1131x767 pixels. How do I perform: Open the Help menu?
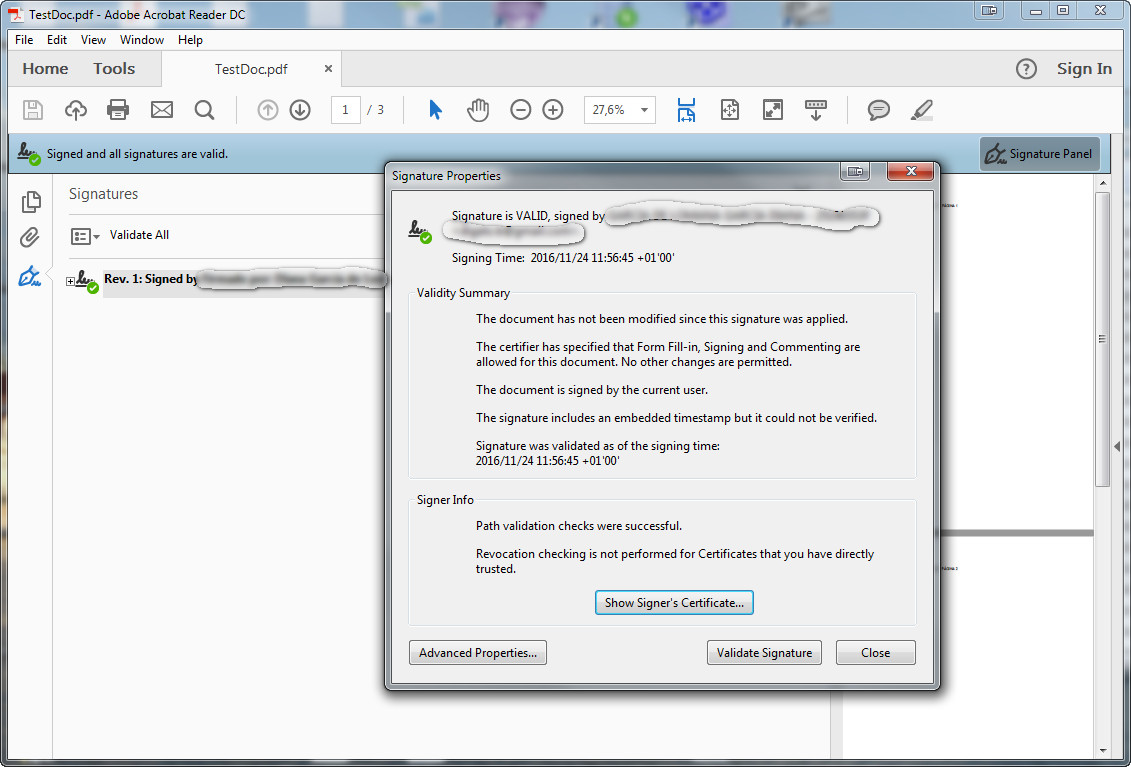pyautogui.click(x=190, y=40)
